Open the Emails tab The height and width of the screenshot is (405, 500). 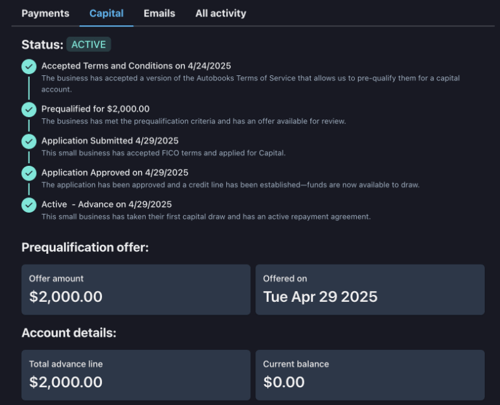coord(159,13)
